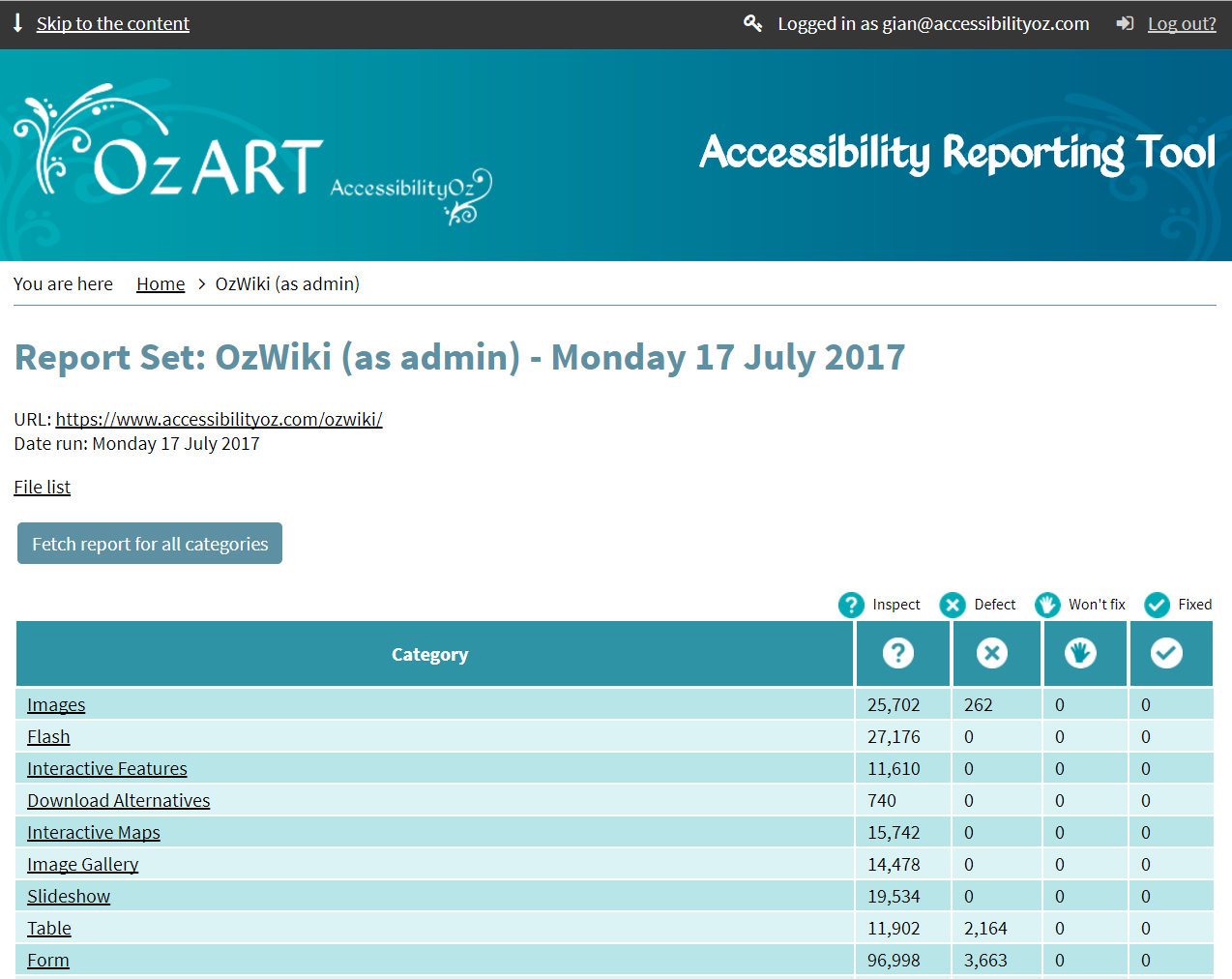Open the Interactive Features category
Image resolution: width=1232 pixels, height=979 pixels.
click(x=107, y=768)
